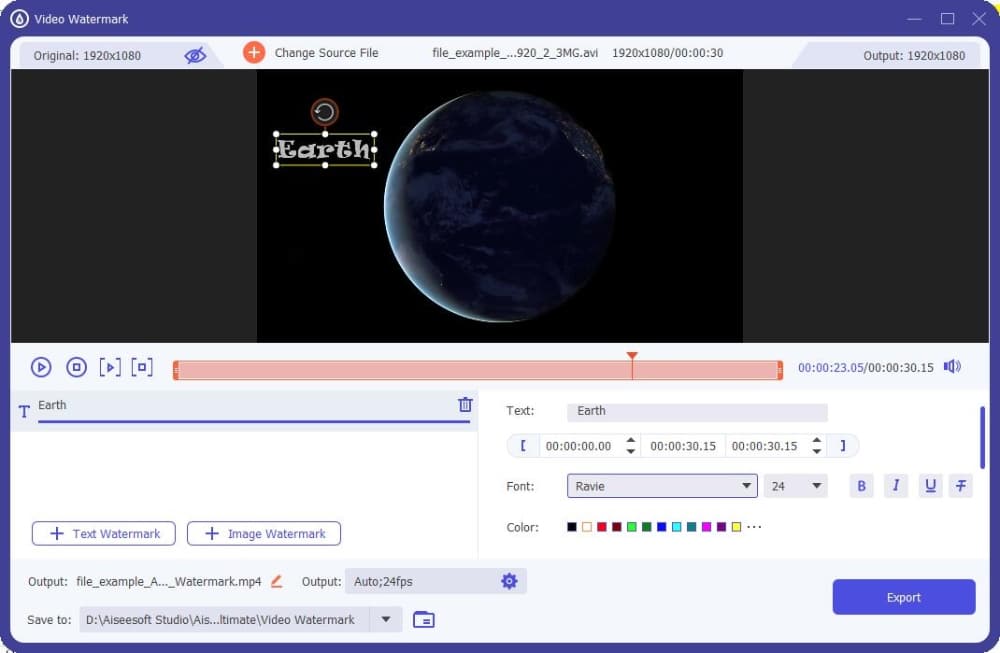Screen dimensions: 1000x653
Task: Mute the preview audio
Action: click(x=951, y=366)
